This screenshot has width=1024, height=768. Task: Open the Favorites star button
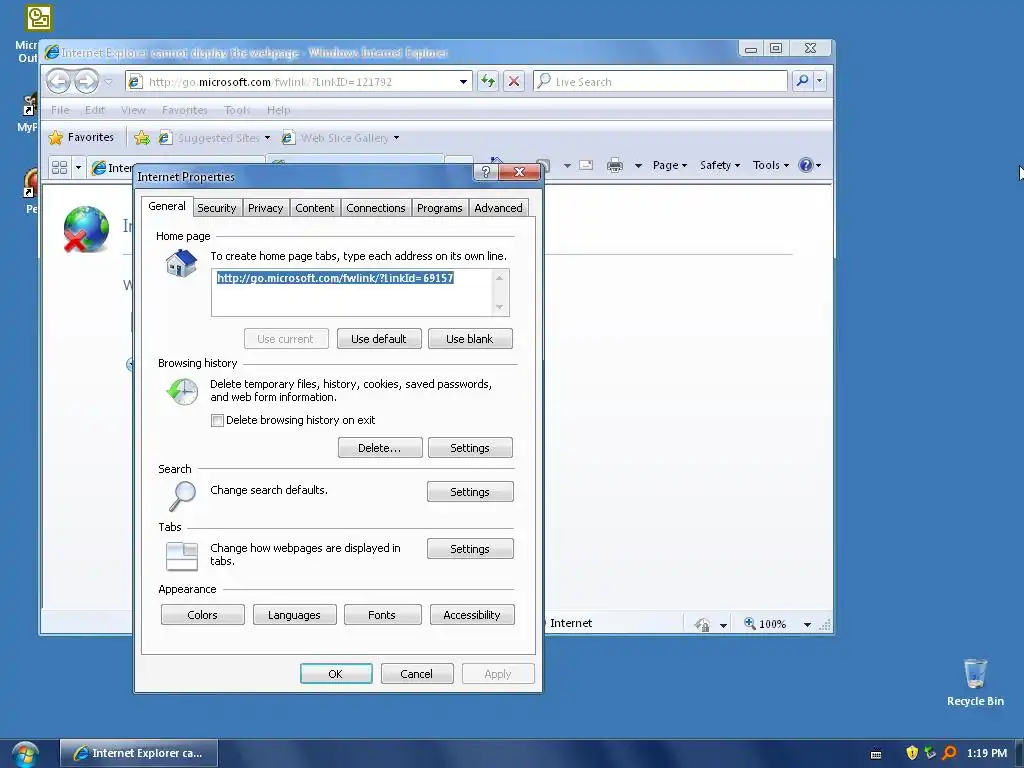(x=82, y=137)
